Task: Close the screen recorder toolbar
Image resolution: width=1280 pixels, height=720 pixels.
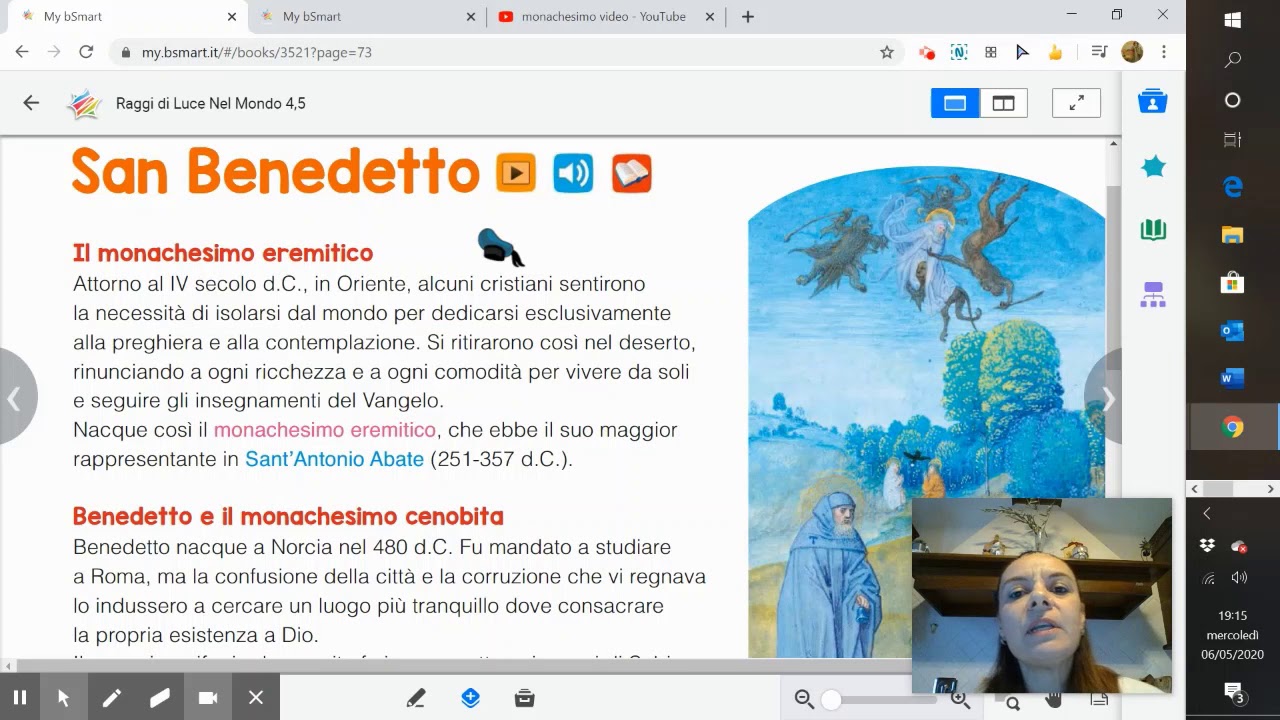Action: (x=256, y=698)
